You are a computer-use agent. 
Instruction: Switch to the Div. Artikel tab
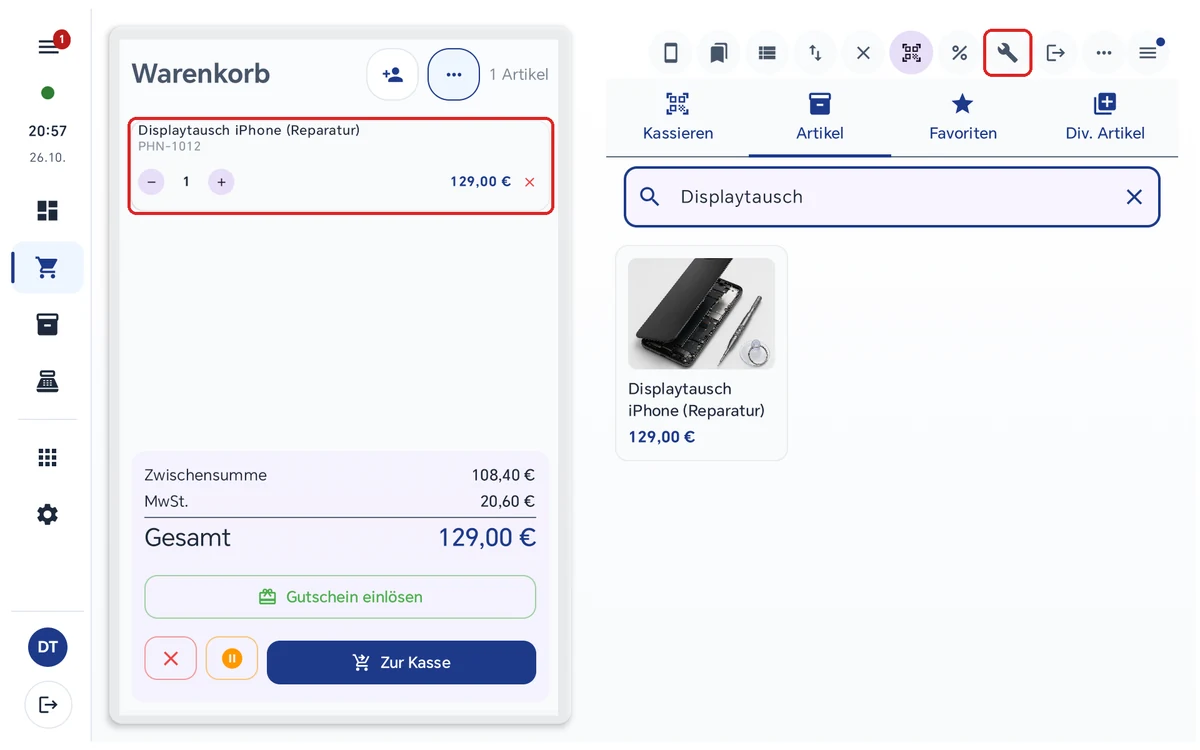[1105, 117]
